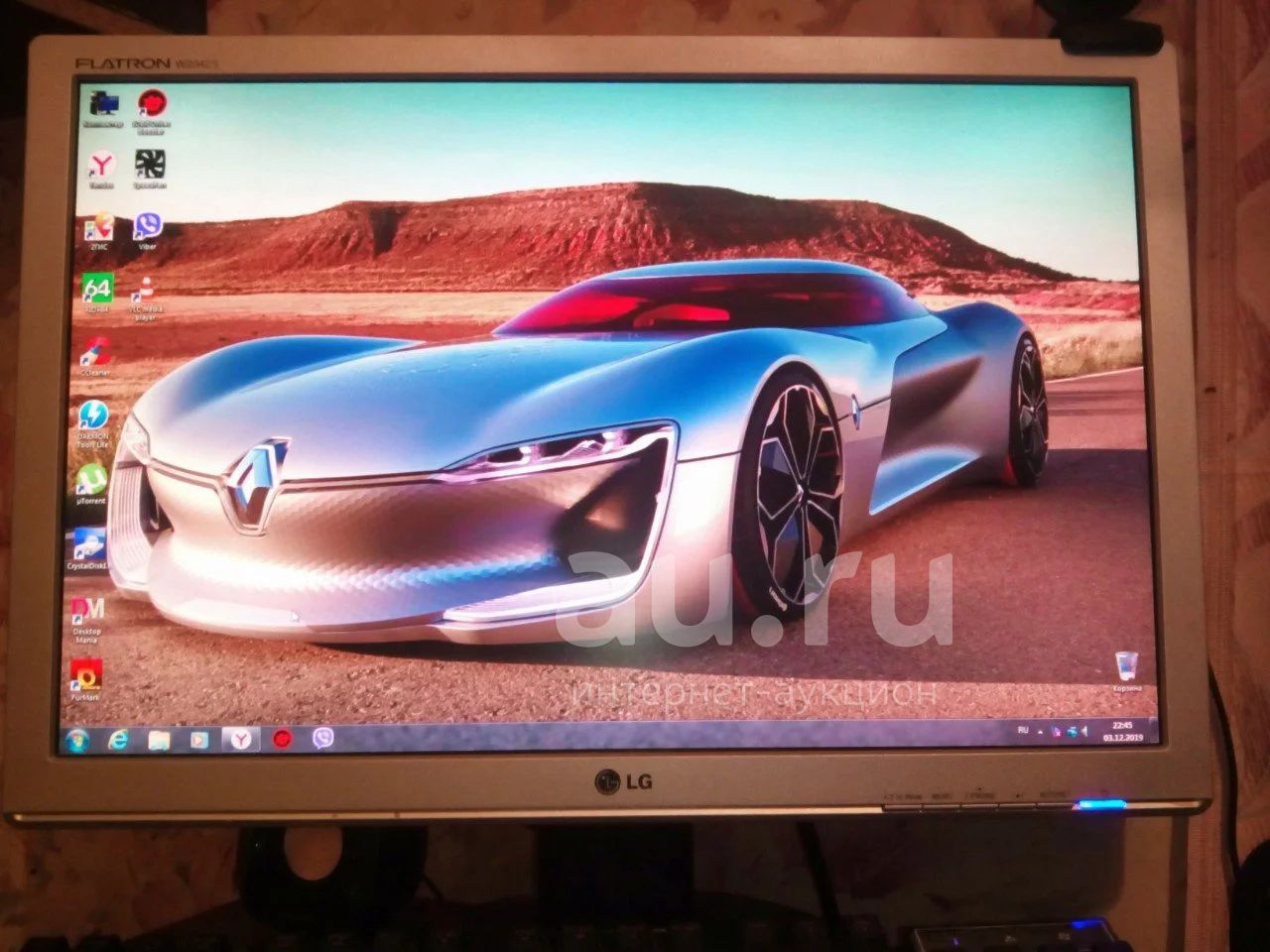Show hidden tray icons arrow
1270x952 pixels.
click(1041, 732)
